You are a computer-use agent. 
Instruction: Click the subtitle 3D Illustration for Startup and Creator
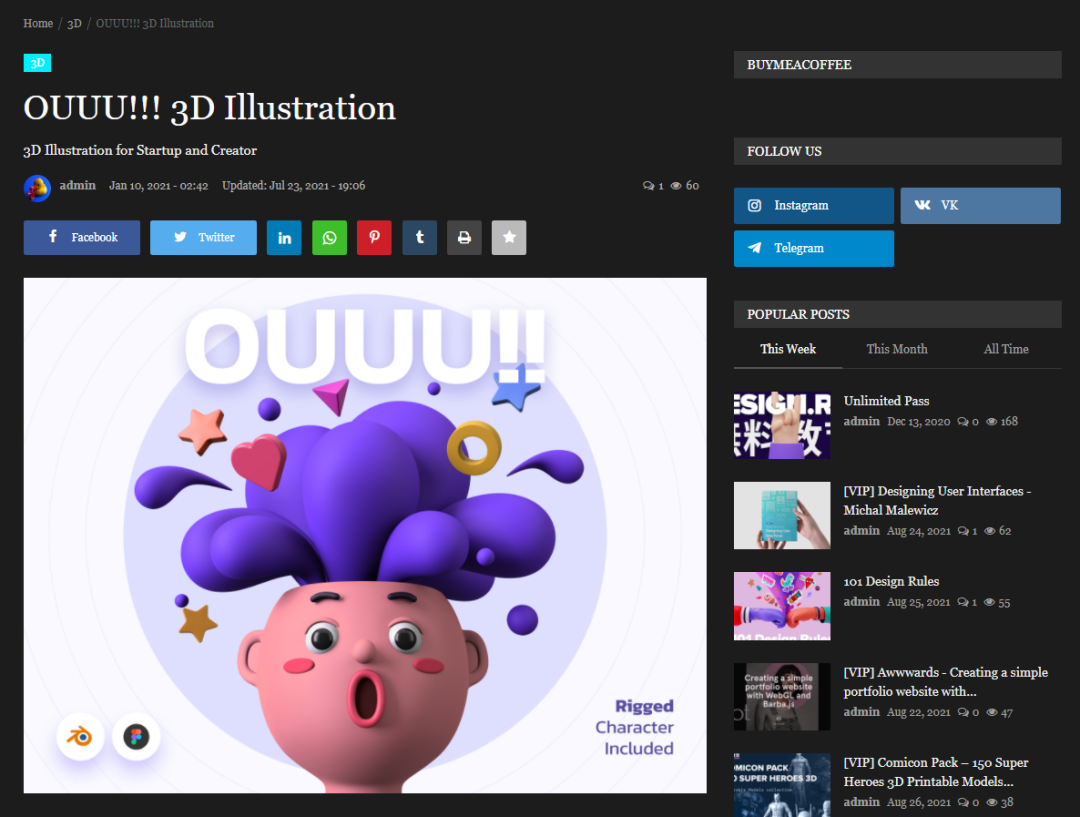140,150
